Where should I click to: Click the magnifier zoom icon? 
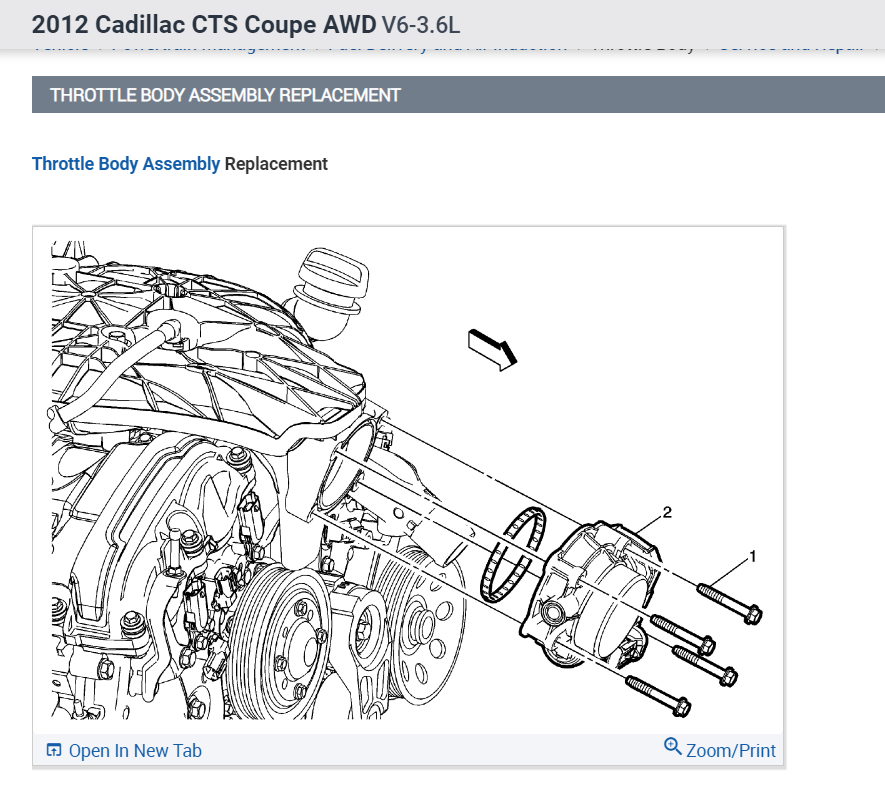[672, 746]
